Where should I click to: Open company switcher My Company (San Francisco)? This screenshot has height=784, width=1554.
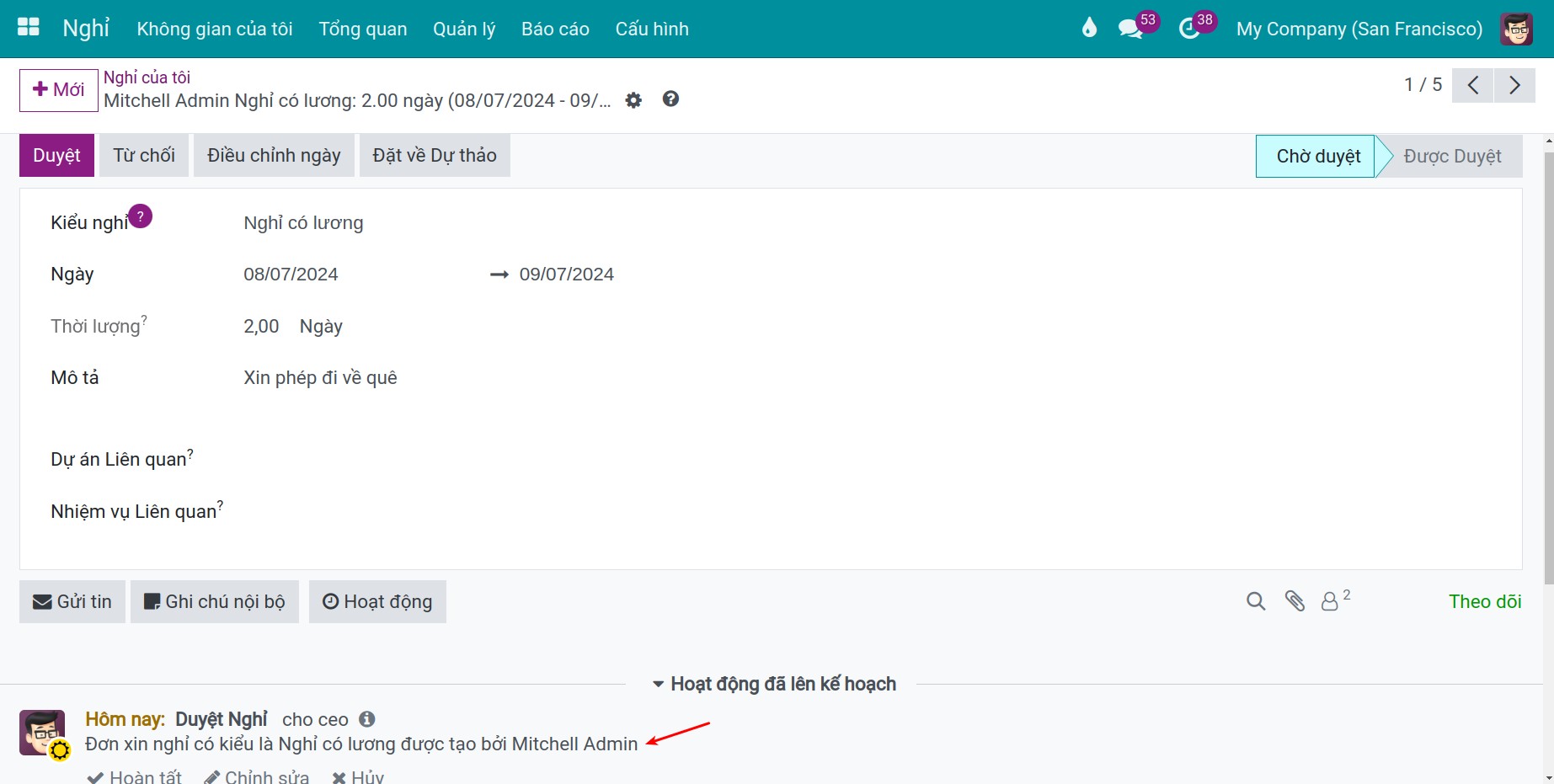(1359, 29)
